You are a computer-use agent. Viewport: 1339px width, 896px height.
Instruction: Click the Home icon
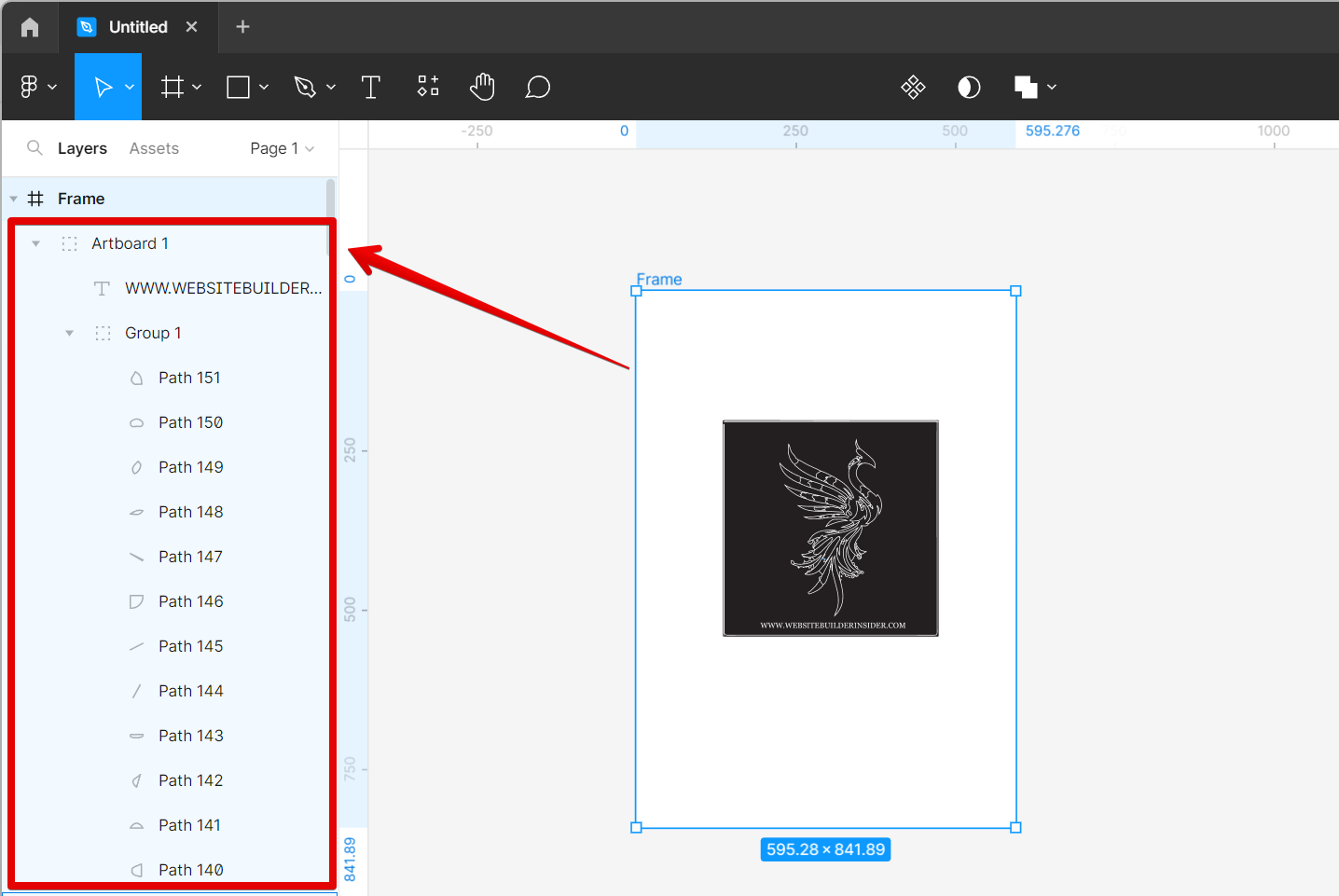pyautogui.click(x=30, y=27)
